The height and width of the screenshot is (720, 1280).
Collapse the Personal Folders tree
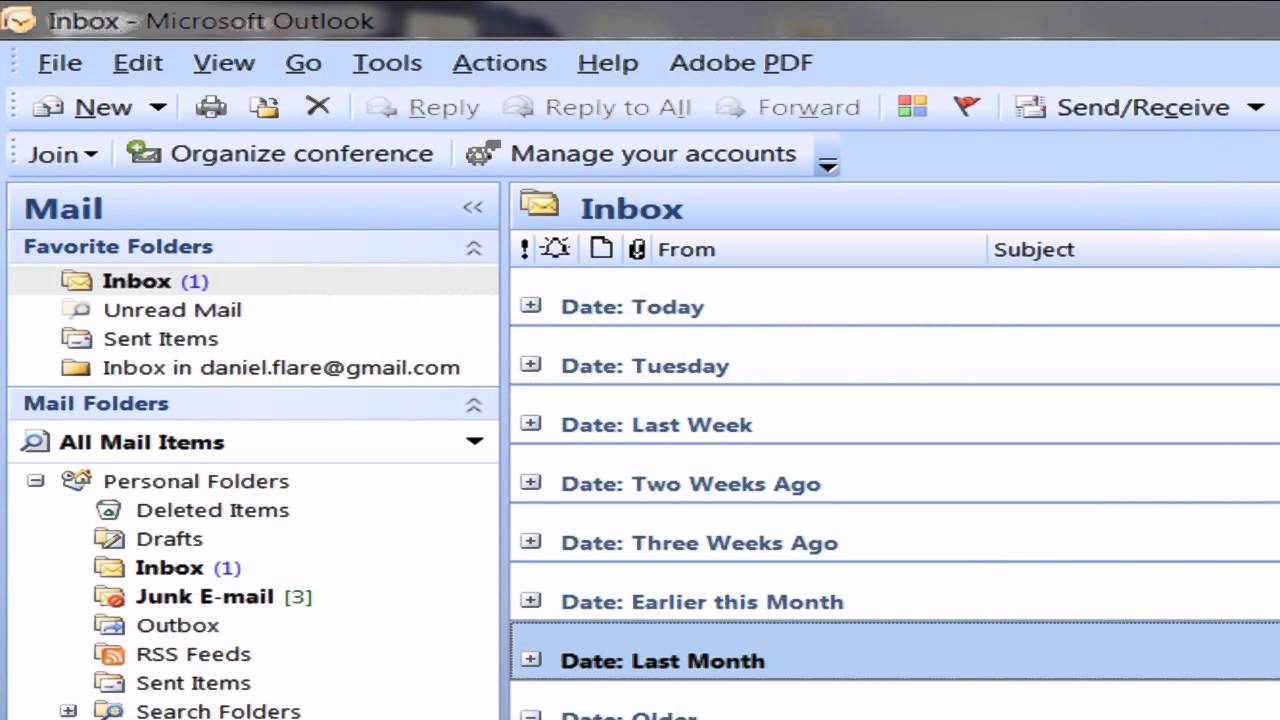pos(36,481)
